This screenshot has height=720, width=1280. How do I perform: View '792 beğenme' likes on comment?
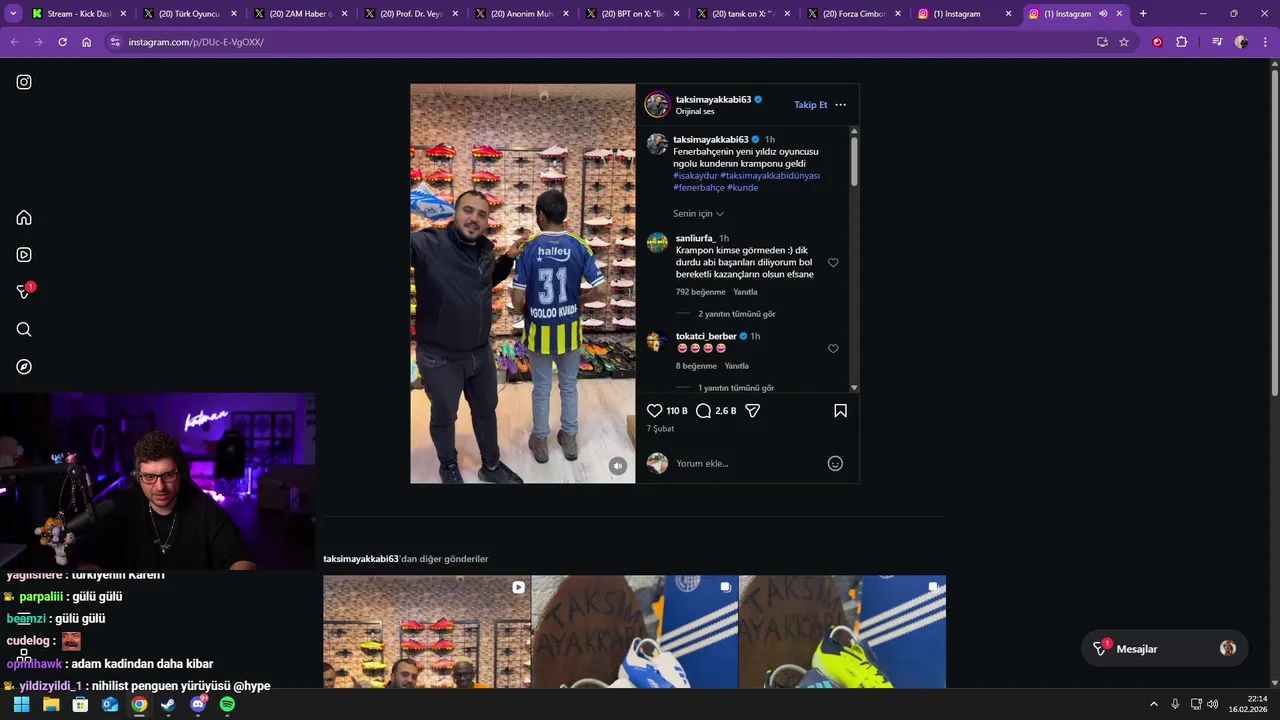700,292
